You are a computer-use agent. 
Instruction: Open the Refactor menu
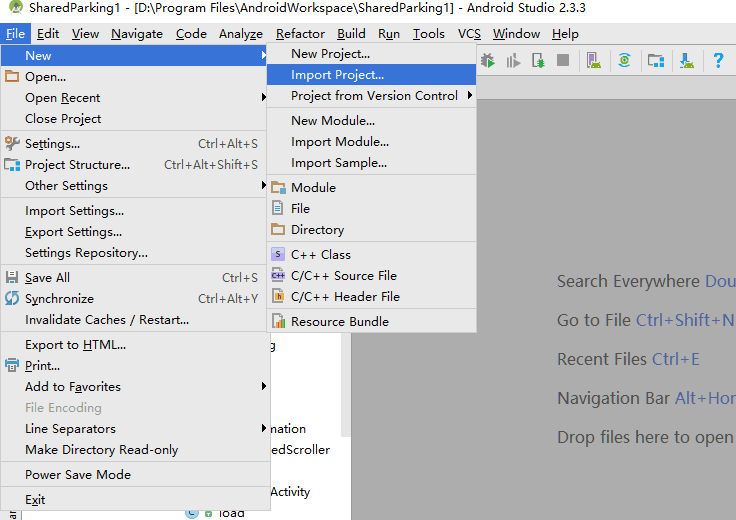tap(300, 34)
